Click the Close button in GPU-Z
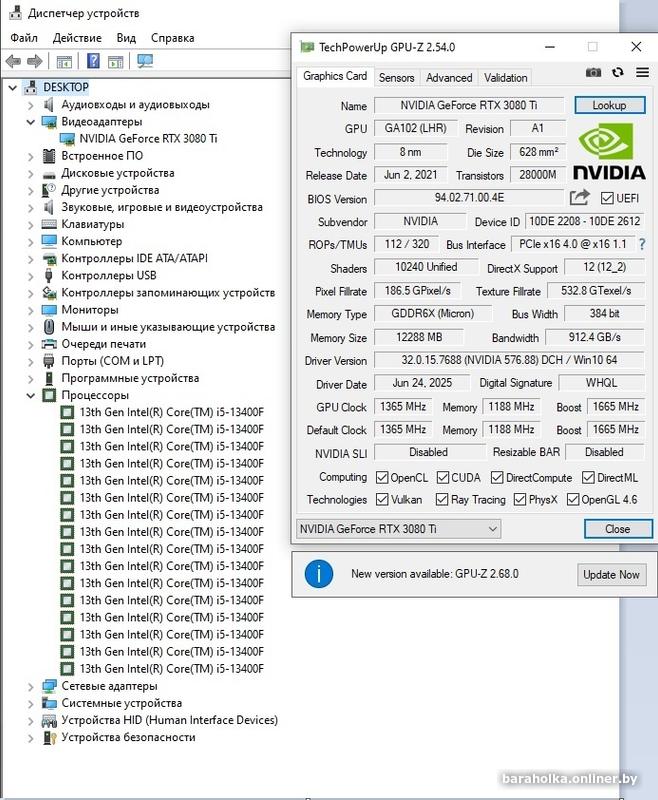The image size is (658, 800). tap(618, 529)
